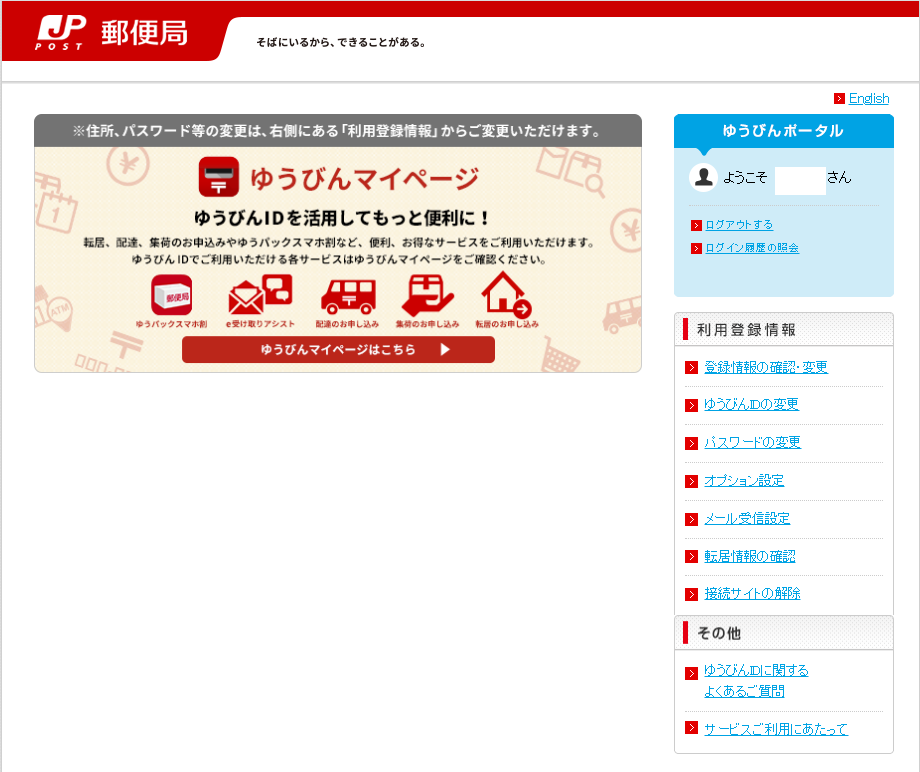
Task: Click the ゆうパックスマホ割 icon
Action: [171, 295]
